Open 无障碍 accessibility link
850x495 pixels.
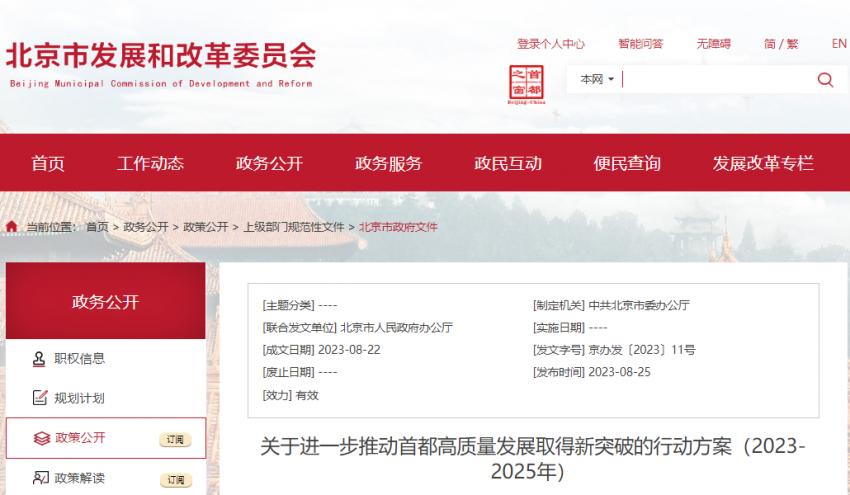(x=713, y=44)
